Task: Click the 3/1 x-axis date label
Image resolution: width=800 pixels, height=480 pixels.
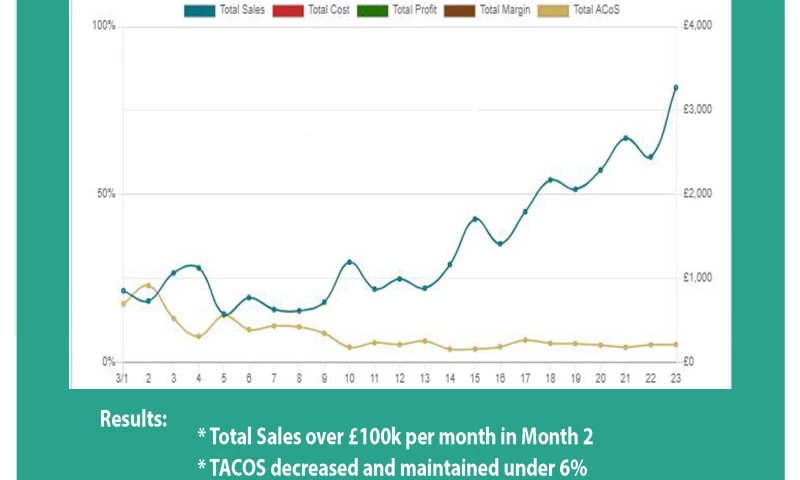Action: coord(122,378)
